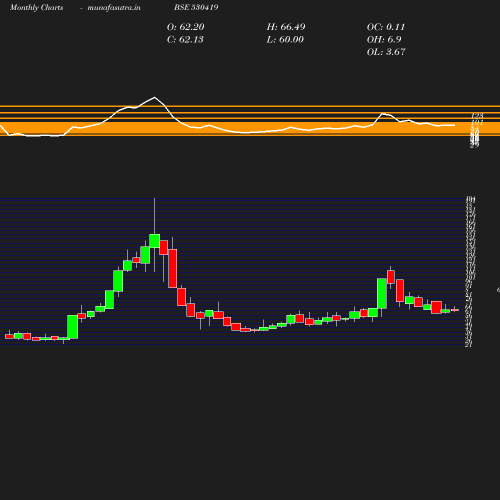Click the 'BSE 530419' symbol label
This screenshot has width=500, height=500.
coord(196,7)
